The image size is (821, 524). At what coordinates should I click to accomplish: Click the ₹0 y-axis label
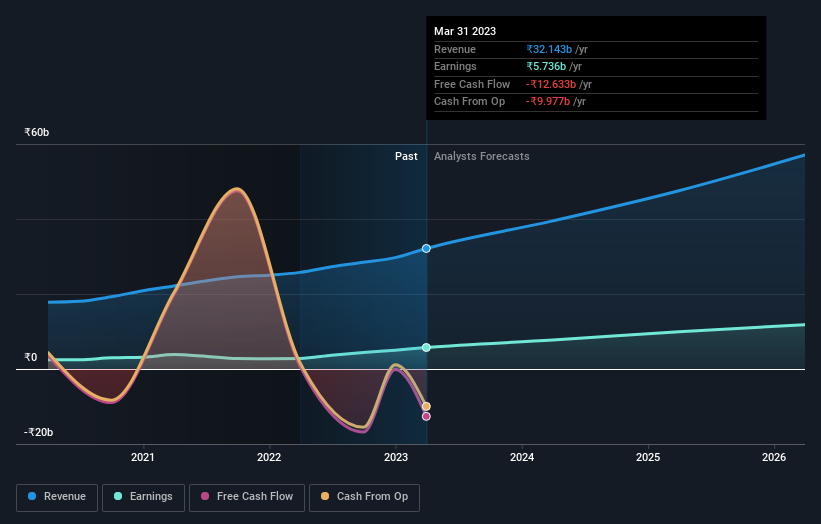pyautogui.click(x=31, y=358)
